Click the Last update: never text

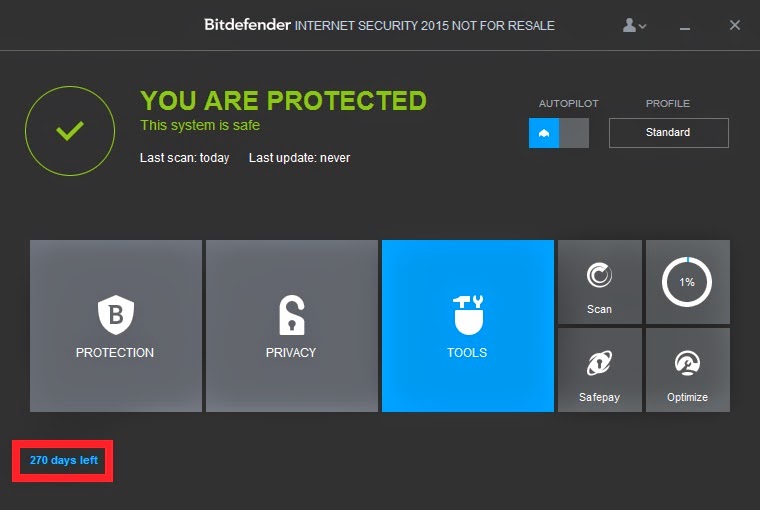coord(299,158)
